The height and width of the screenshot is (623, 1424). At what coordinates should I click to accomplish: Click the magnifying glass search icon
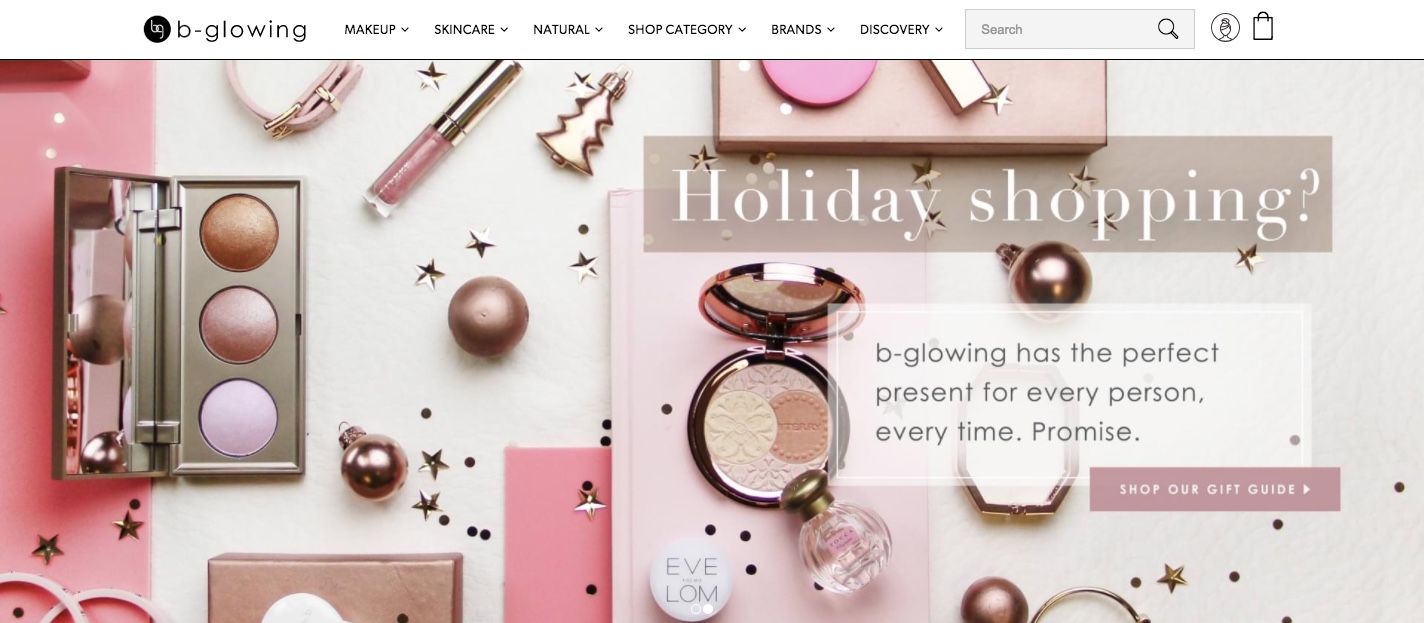point(1167,29)
